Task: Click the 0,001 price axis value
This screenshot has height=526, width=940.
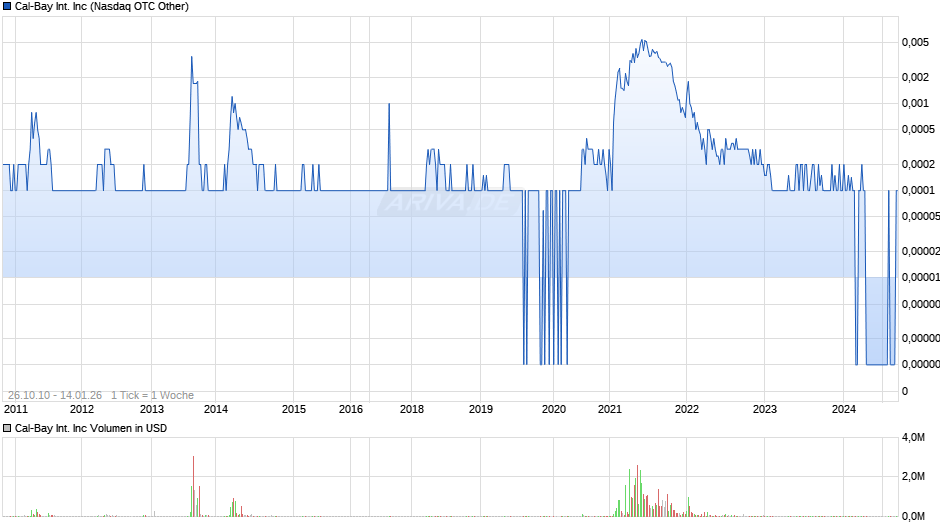Action: [x=915, y=103]
